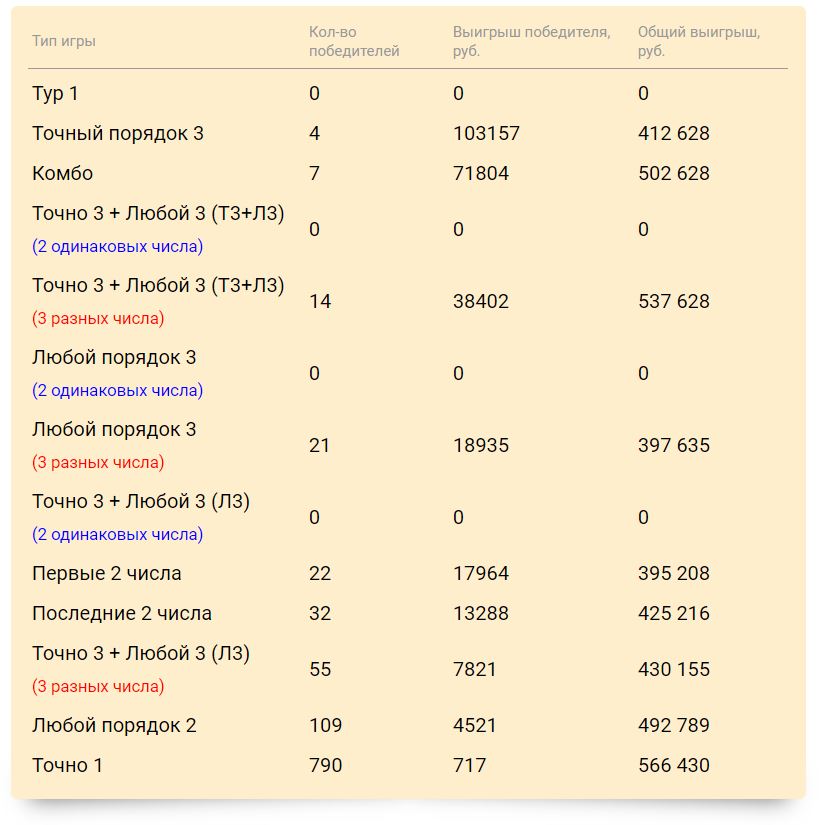Click the "Выигрыш победителя, руб." header
Screen dimensions: 831x825
pos(531,41)
